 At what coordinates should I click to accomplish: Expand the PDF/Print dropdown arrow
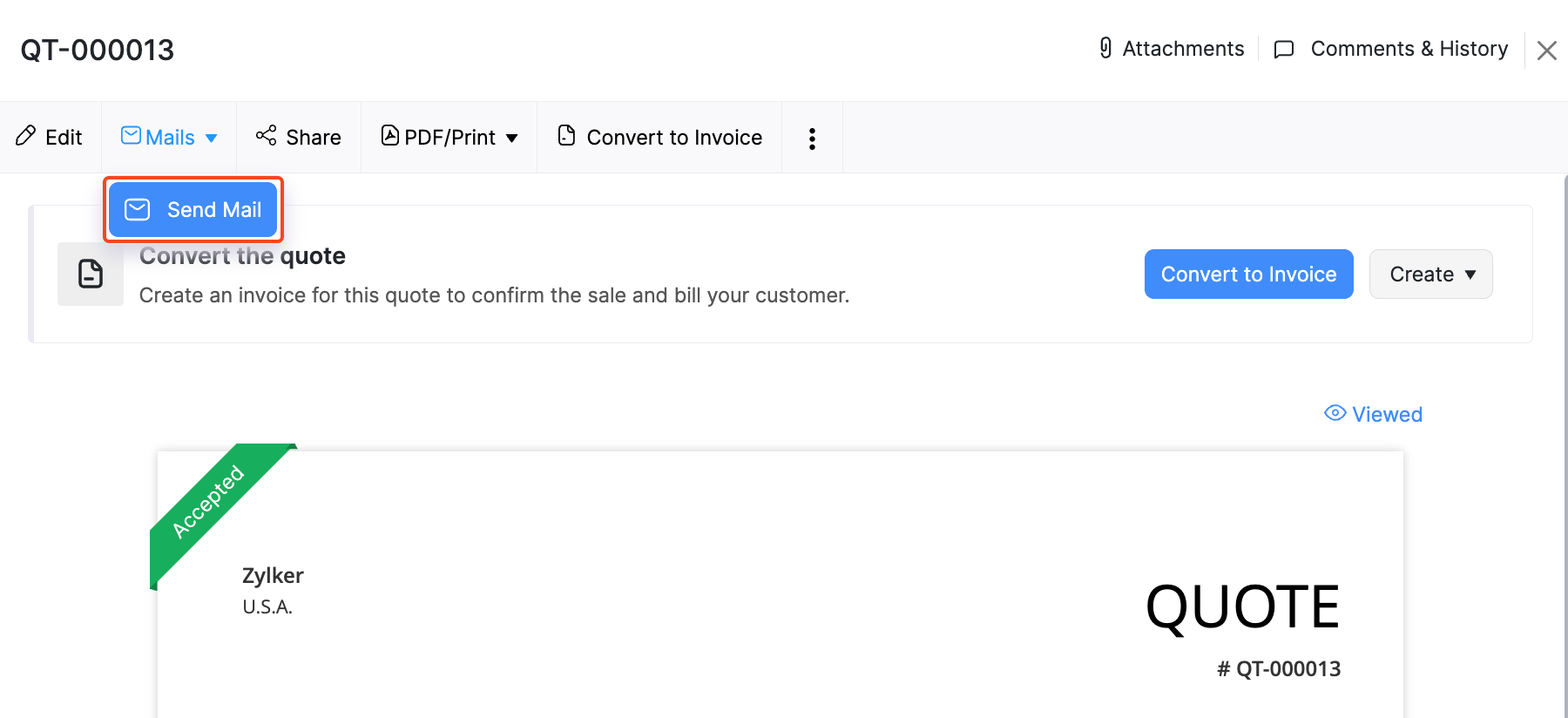pyautogui.click(x=512, y=138)
